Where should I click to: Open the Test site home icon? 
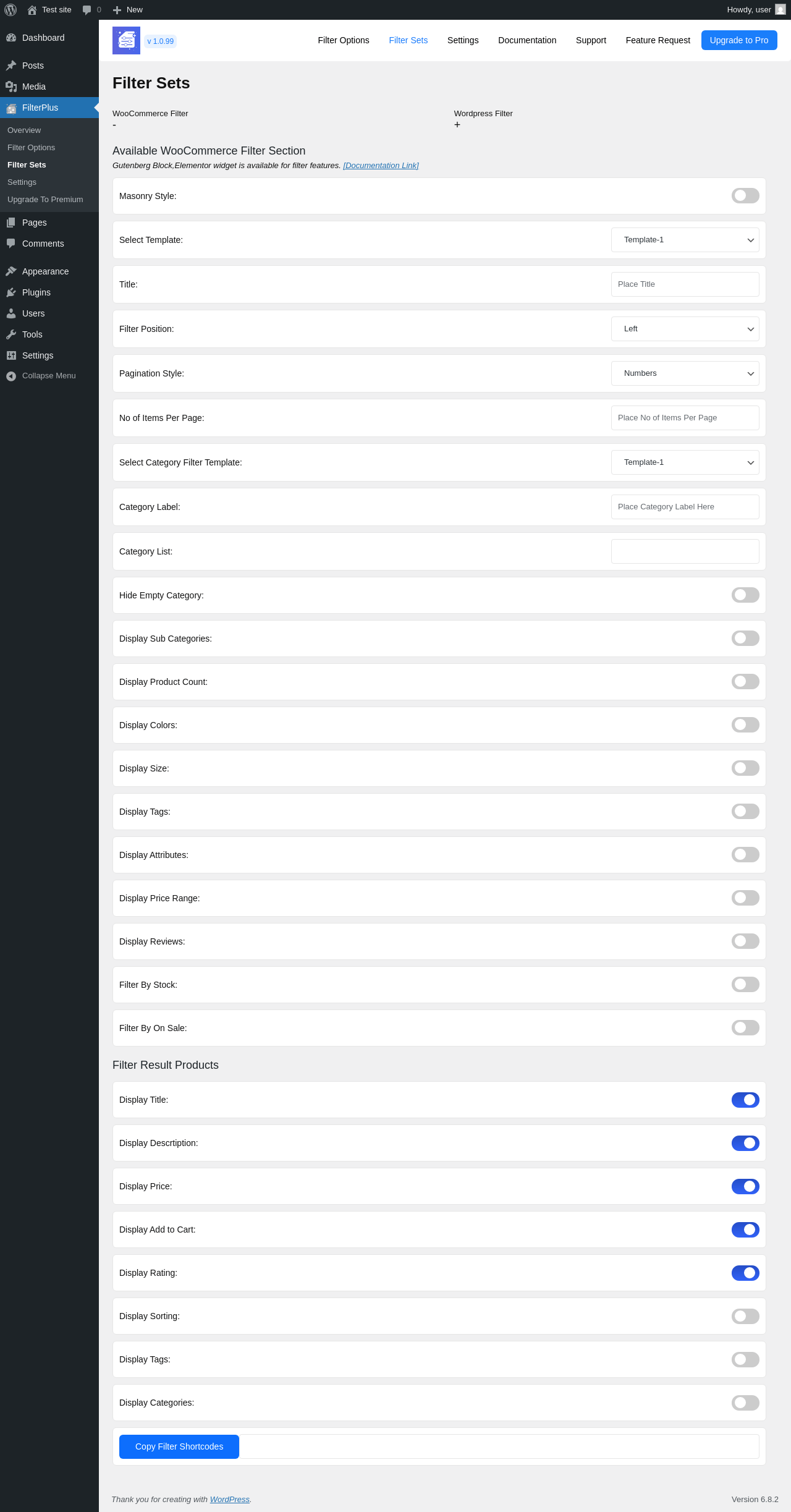coord(32,10)
